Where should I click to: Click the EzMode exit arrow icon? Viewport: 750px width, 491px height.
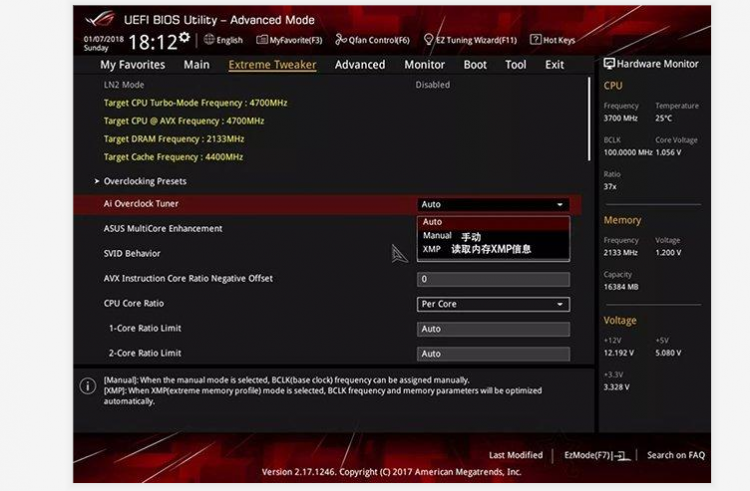click(x=622, y=456)
